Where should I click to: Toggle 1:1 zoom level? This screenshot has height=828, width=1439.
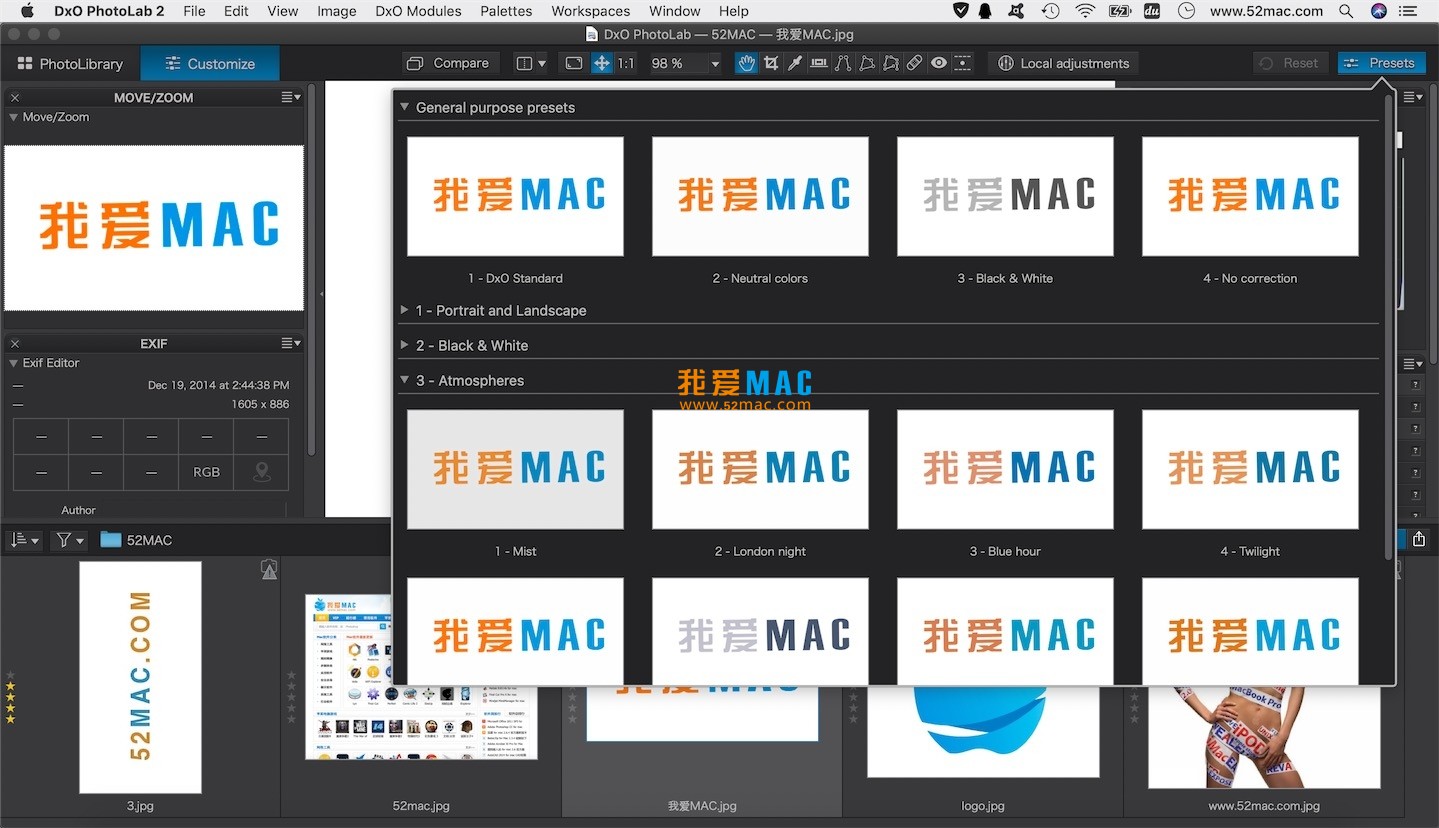(626, 63)
